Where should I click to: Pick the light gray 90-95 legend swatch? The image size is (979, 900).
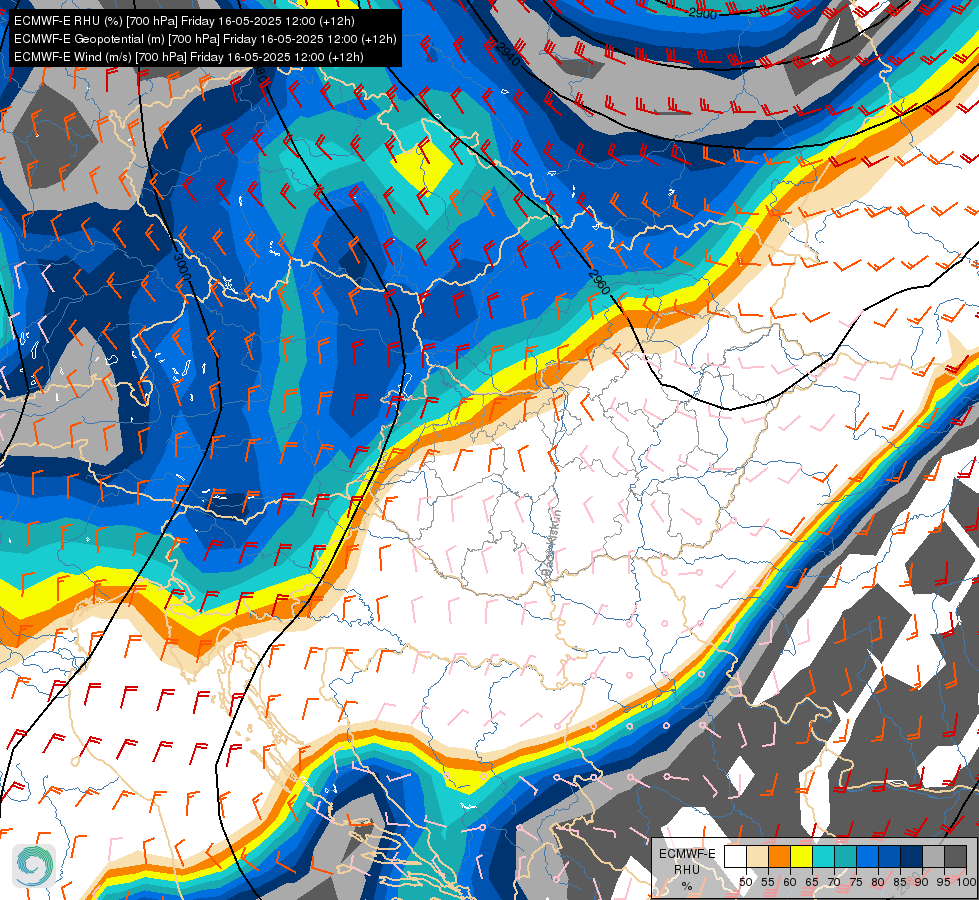click(933, 856)
